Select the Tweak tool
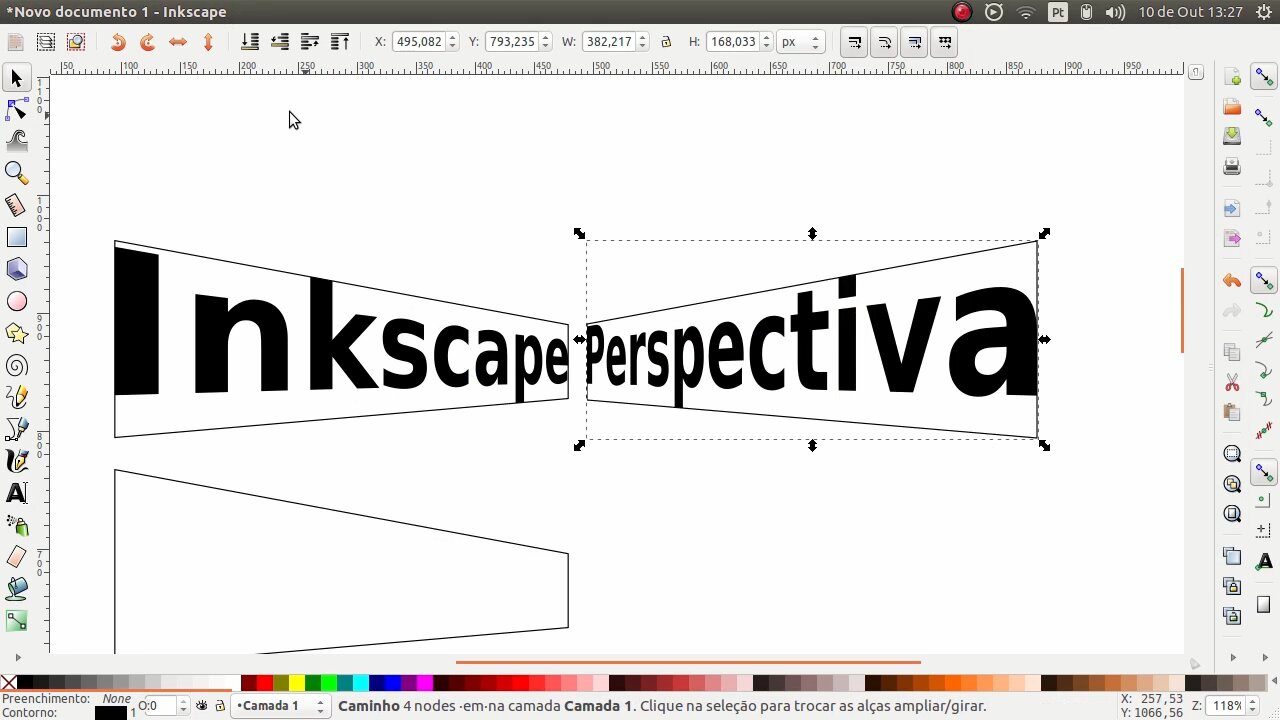The height and width of the screenshot is (720, 1280). click(16, 141)
